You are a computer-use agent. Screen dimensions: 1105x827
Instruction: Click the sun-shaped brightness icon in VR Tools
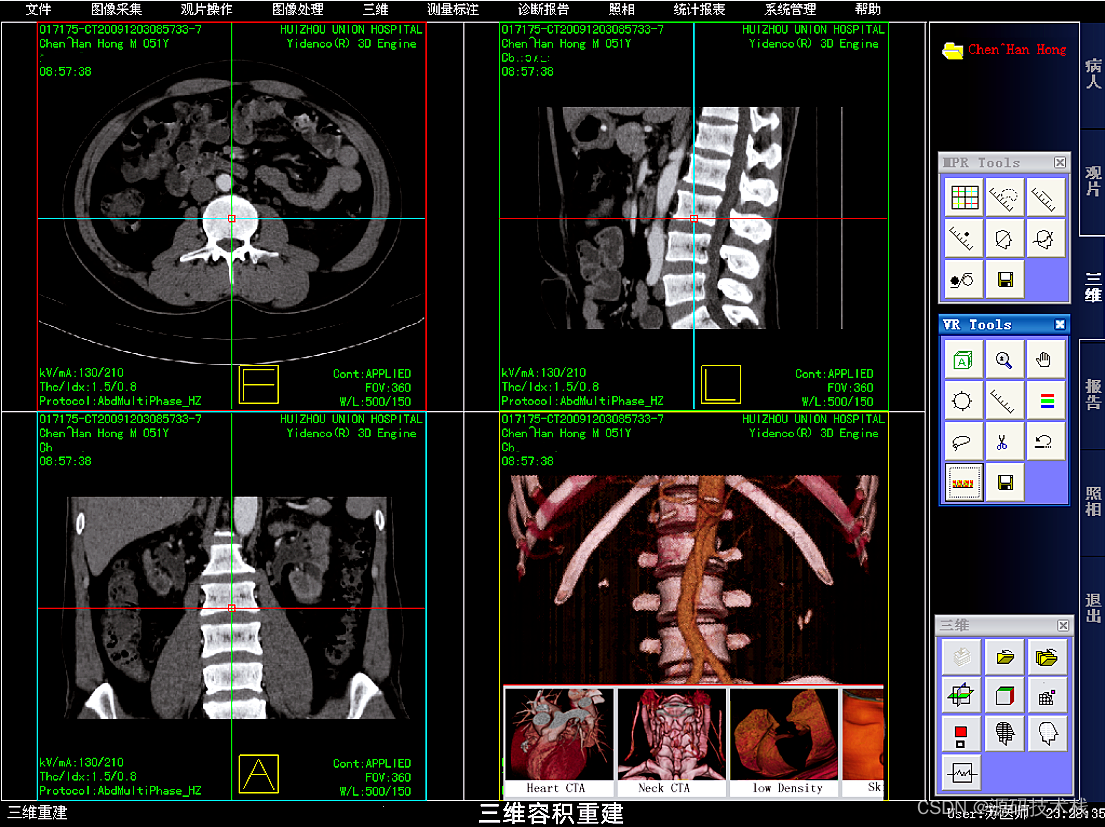tap(963, 401)
